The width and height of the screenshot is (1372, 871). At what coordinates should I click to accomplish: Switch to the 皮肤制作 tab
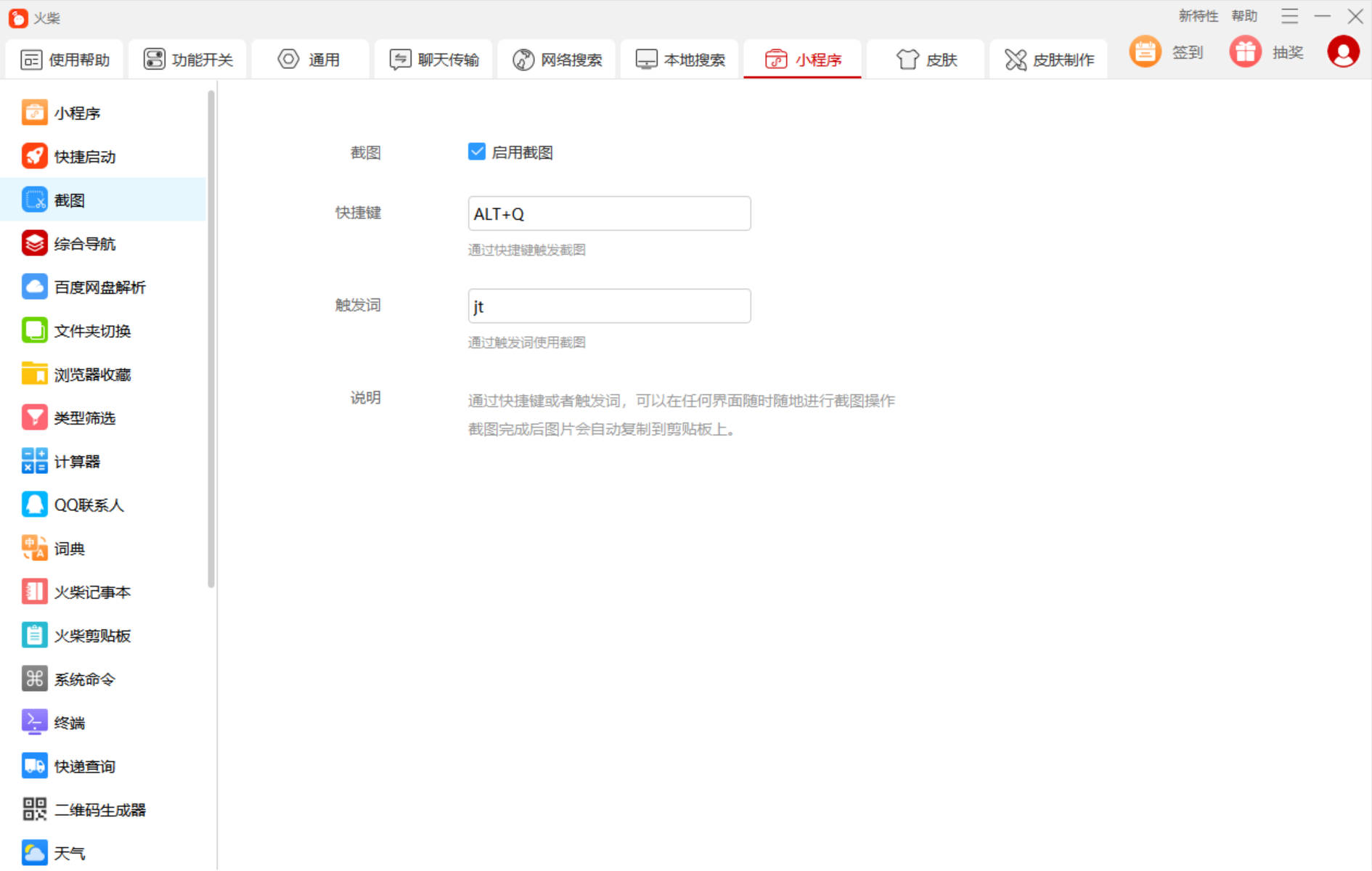[1049, 60]
